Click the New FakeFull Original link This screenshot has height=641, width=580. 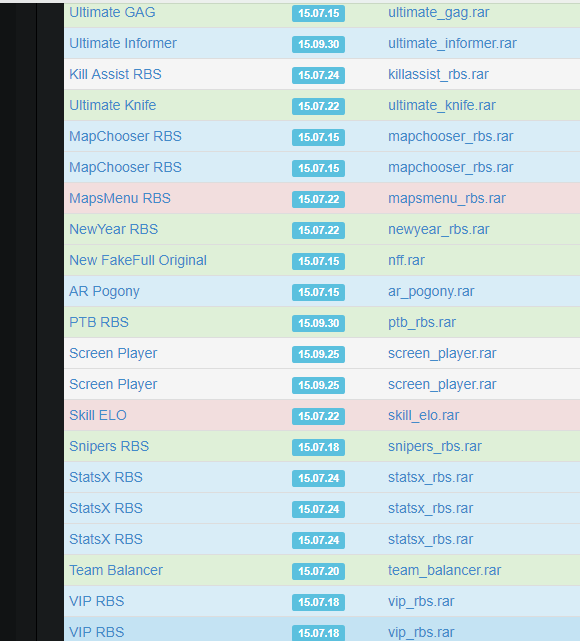click(138, 260)
